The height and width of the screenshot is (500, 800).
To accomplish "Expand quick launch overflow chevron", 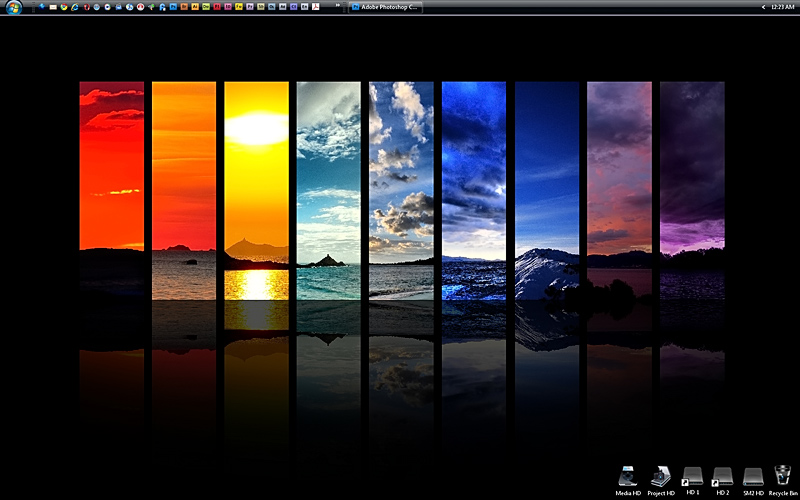I will [x=338, y=5].
